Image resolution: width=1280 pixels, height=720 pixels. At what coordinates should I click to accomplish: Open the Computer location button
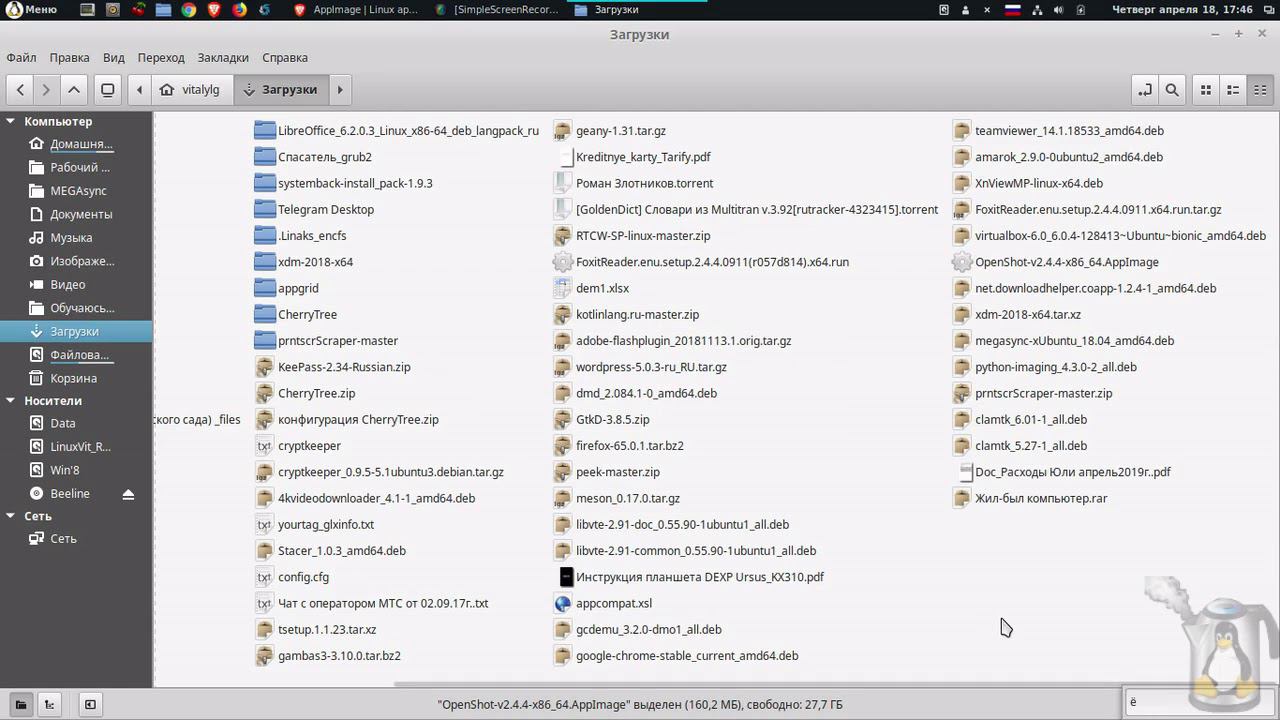tap(108, 89)
